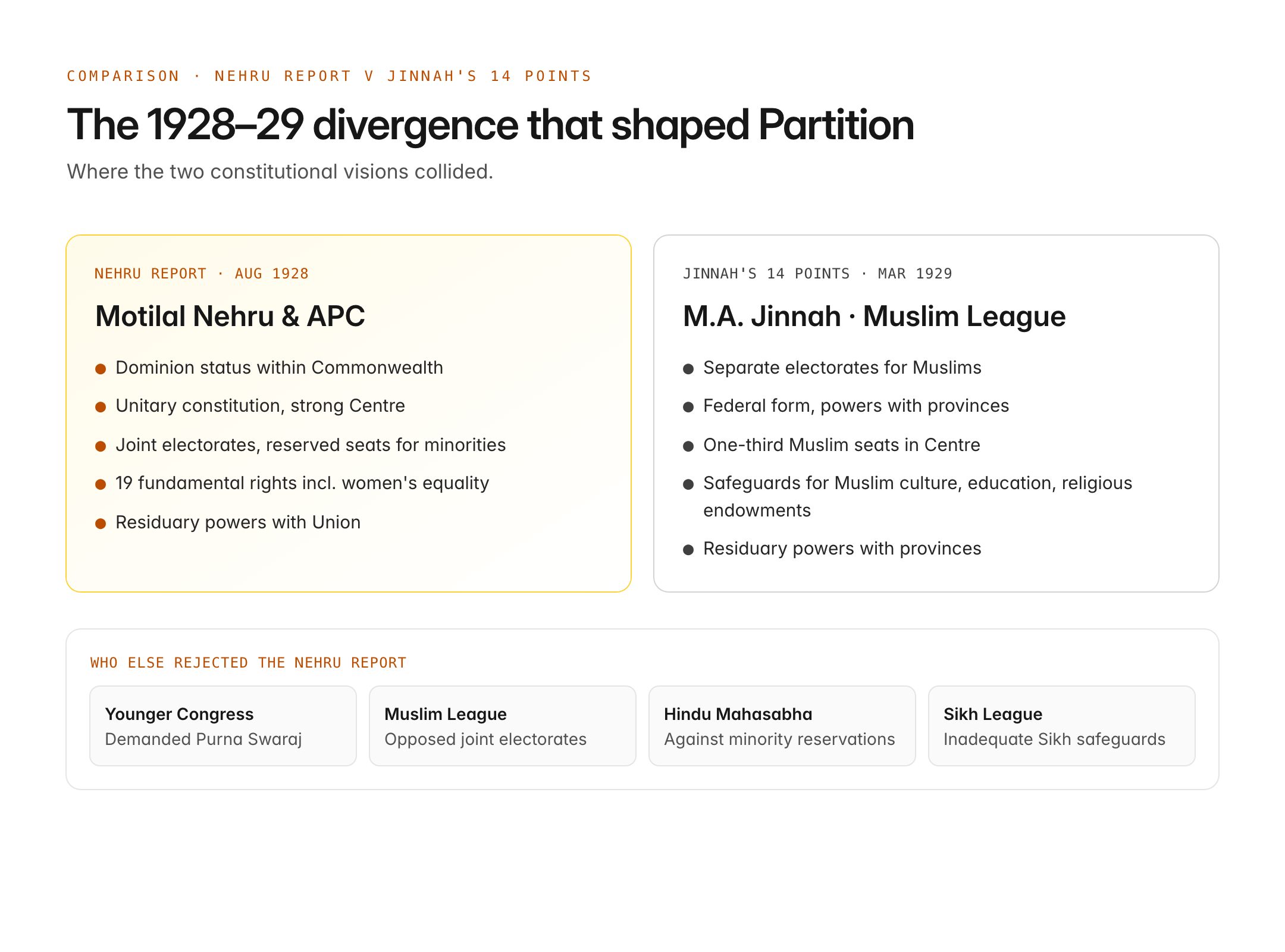Select the 'NEHRU REPORT · AUG 1928' label
Screen dimensions: 1285x952
click(x=202, y=273)
